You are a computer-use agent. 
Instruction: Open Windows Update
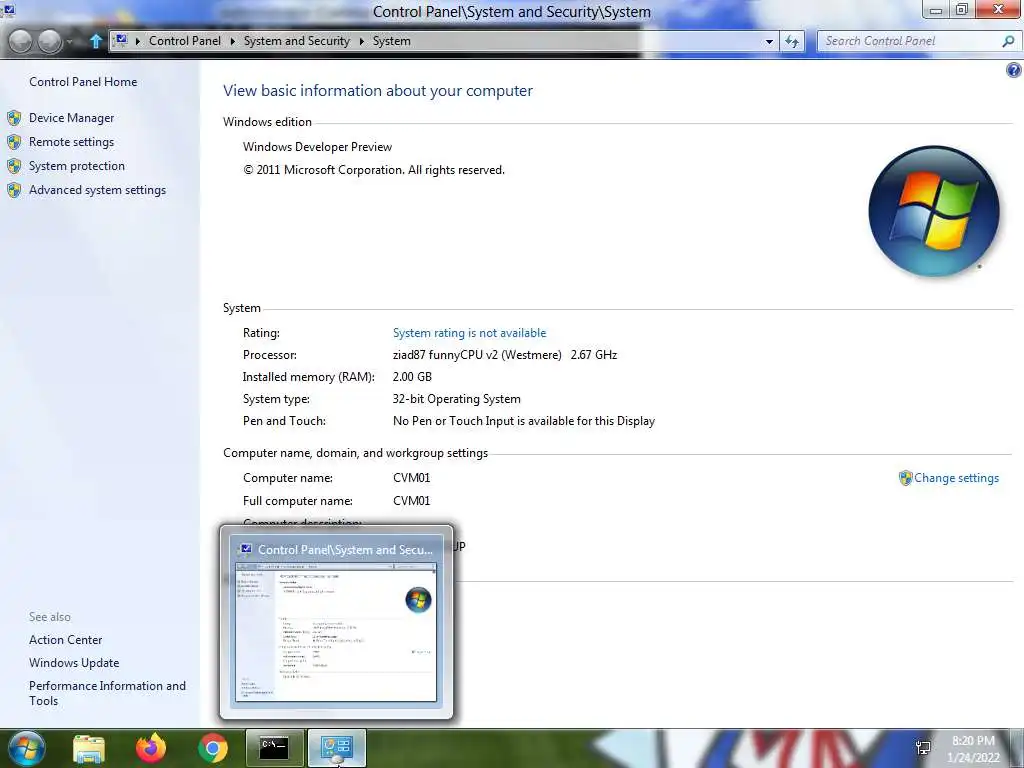tap(74, 663)
